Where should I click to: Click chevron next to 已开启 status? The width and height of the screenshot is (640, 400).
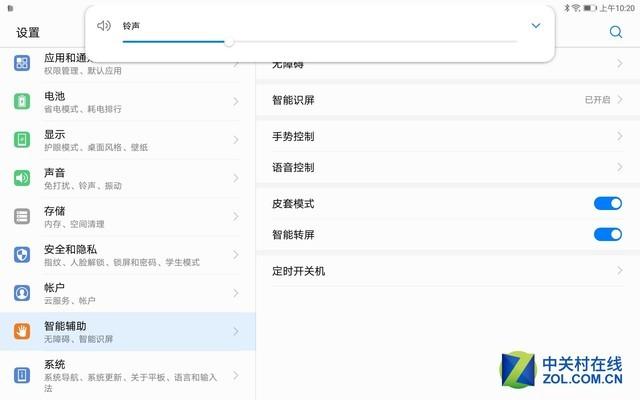(x=620, y=100)
